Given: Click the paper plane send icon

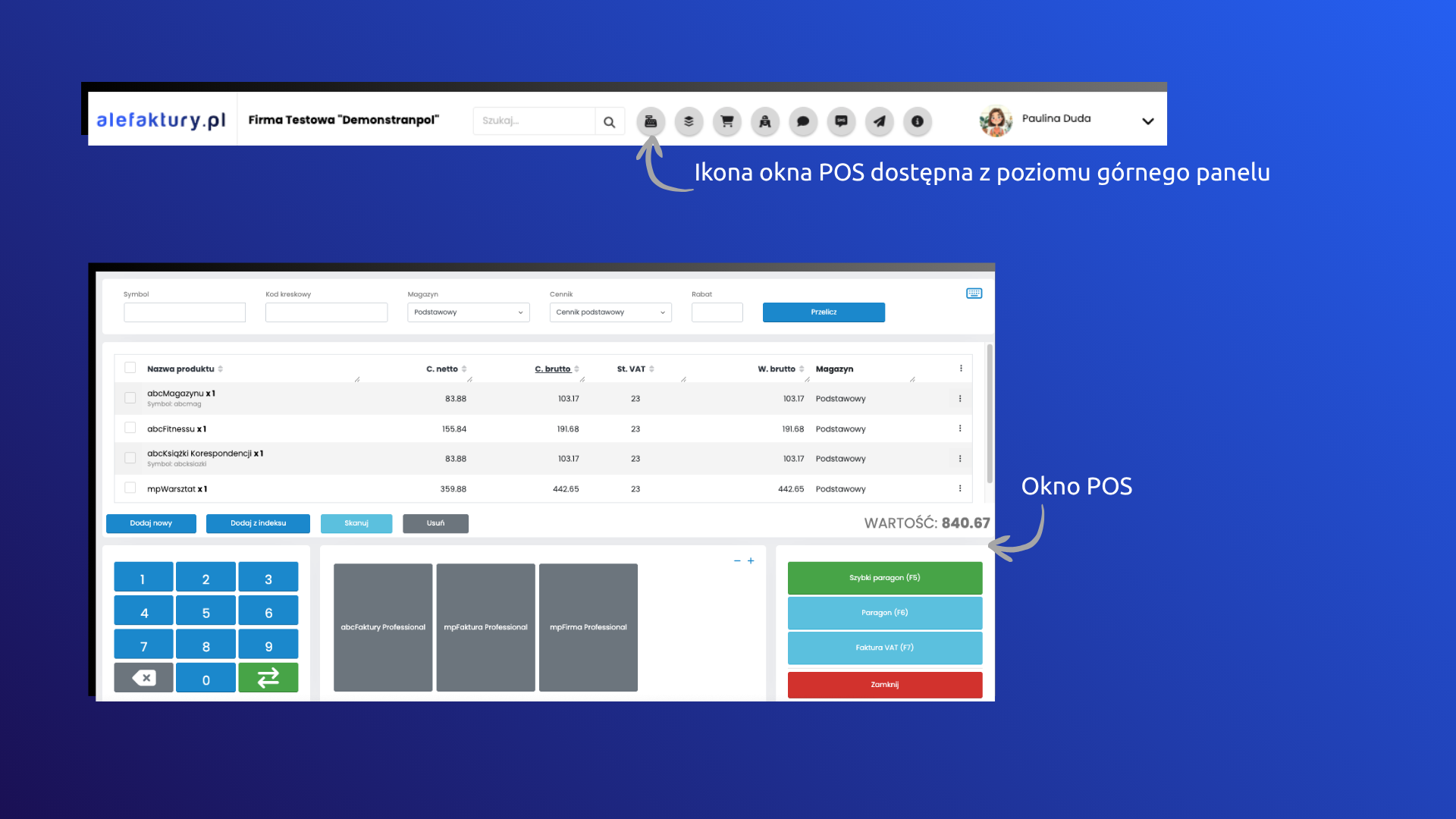Looking at the screenshot, I should (x=879, y=121).
